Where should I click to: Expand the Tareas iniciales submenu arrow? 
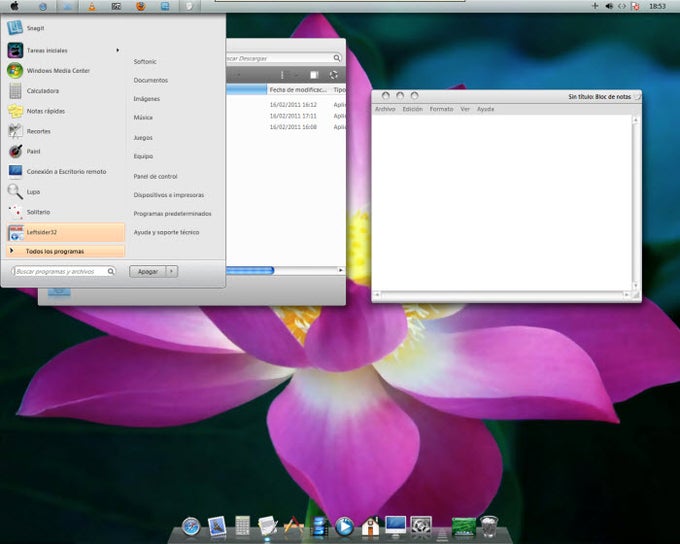118,50
